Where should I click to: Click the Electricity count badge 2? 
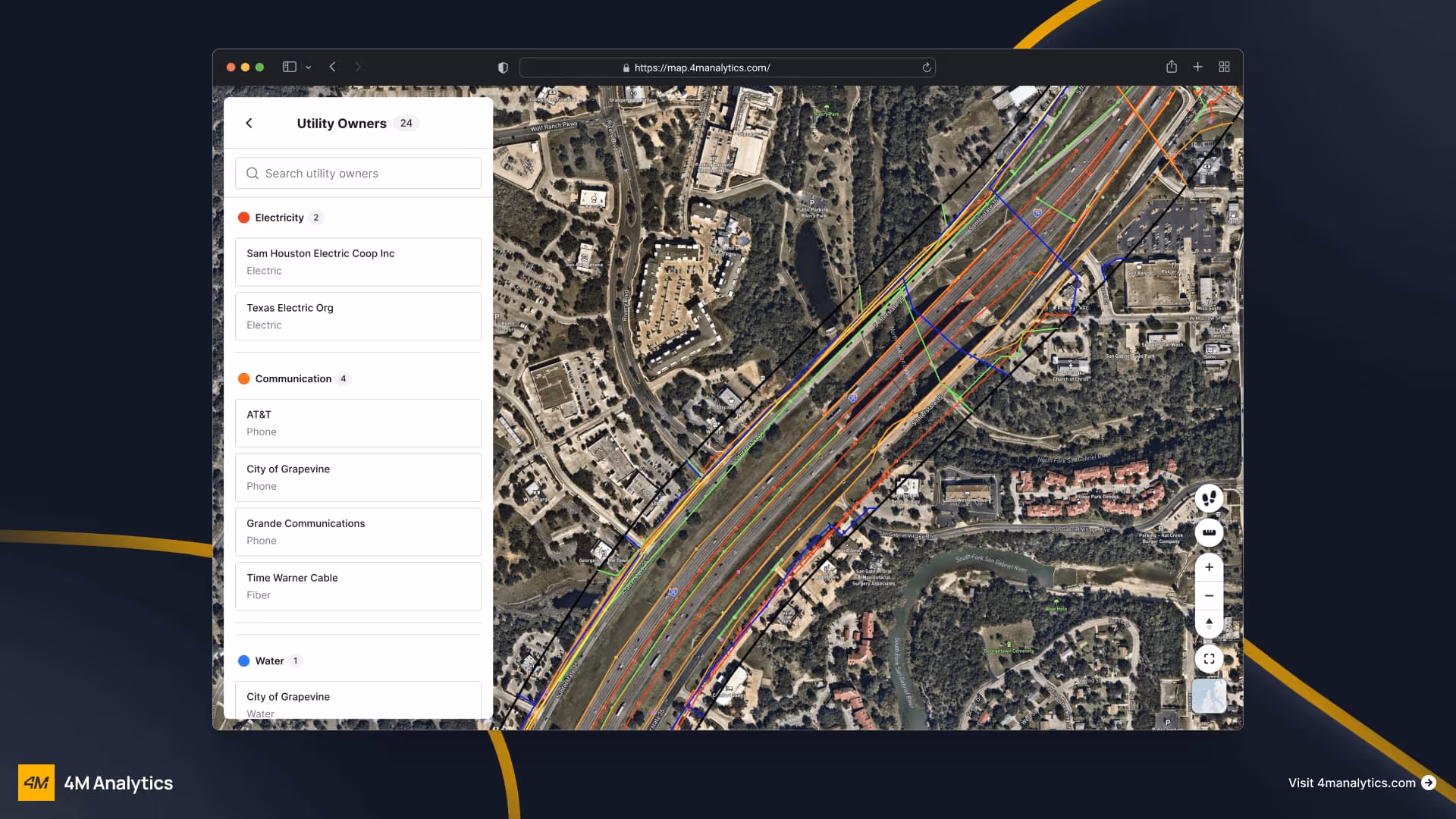point(316,218)
